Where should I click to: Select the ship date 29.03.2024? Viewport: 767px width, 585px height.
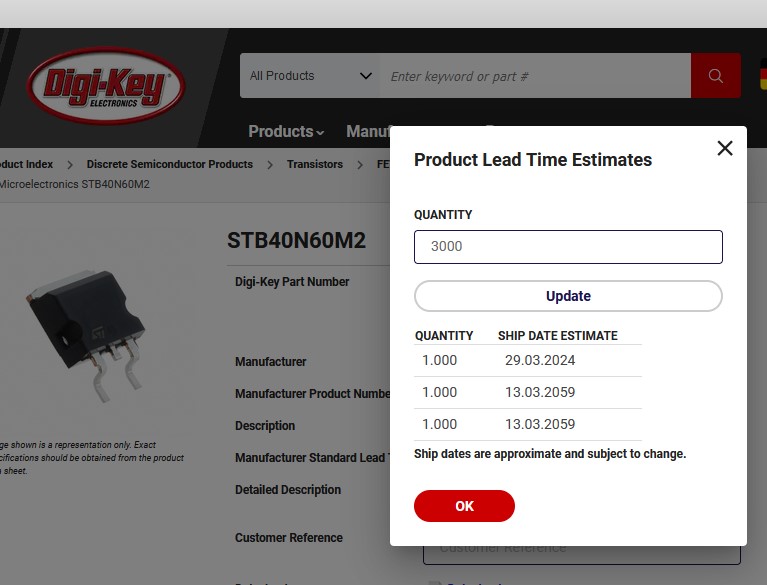(x=540, y=360)
